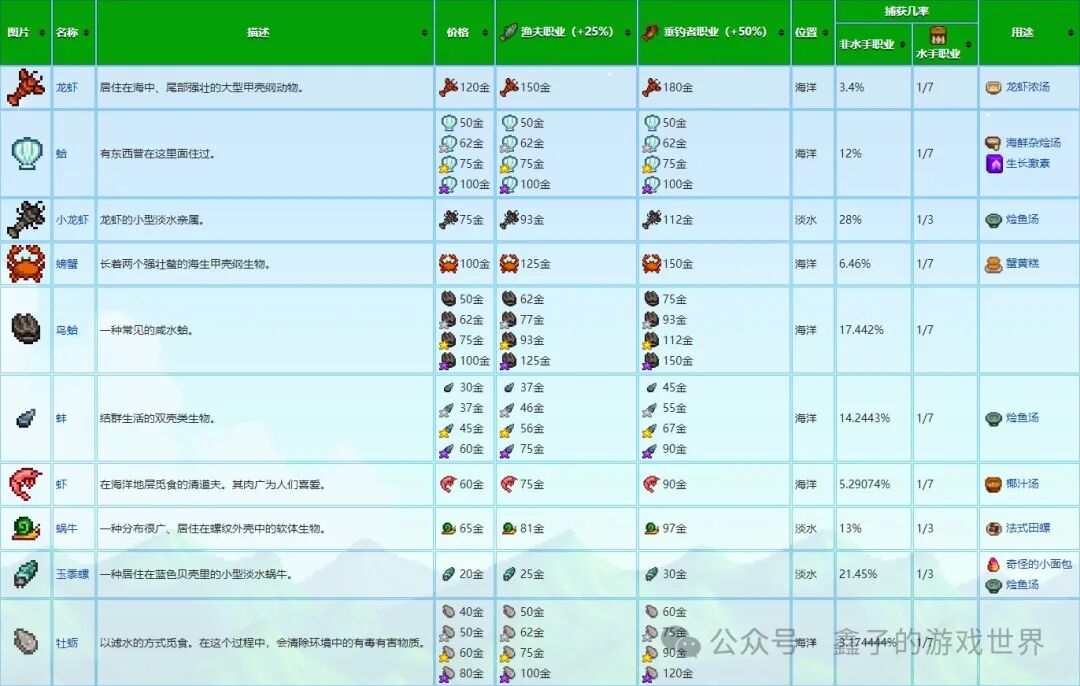The height and width of the screenshot is (686, 1080).
Task: Select the snail icon beside 蜗牛
Action: coord(25,529)
